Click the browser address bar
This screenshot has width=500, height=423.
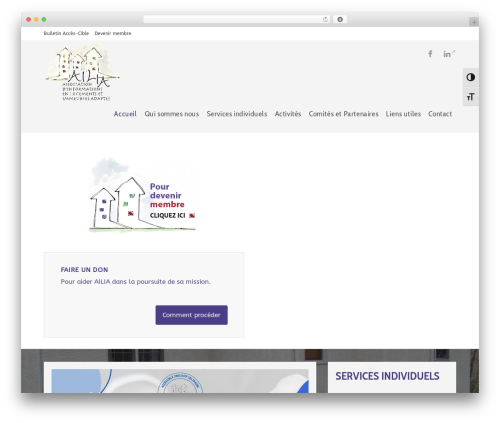(237, 19)
